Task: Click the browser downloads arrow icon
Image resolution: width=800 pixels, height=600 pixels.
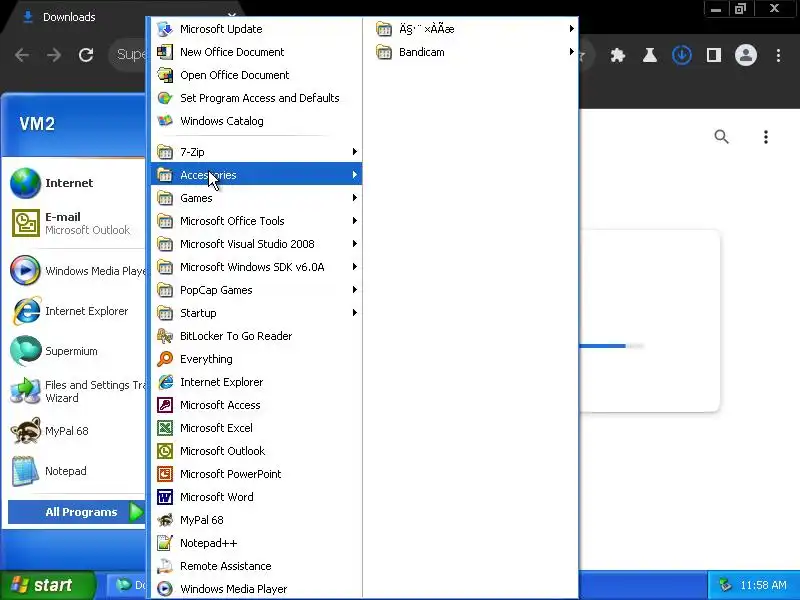Action: pos(682,55)
